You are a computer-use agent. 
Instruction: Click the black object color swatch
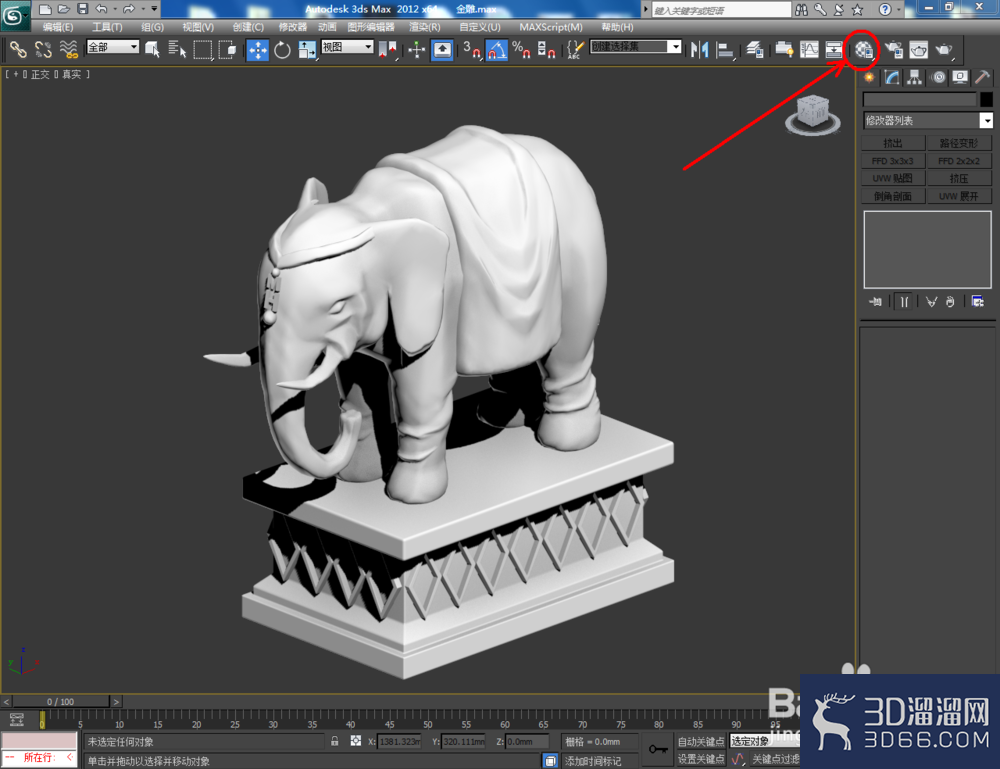986,99
